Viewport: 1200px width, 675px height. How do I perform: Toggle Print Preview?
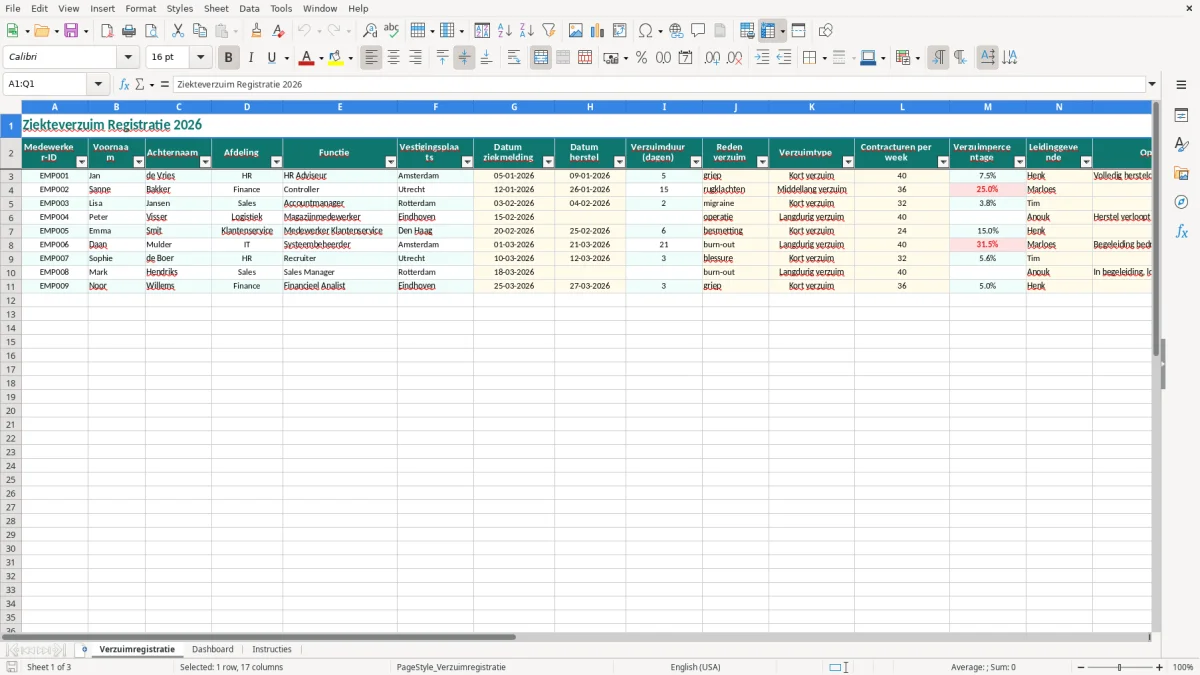[x=151, y=31]
